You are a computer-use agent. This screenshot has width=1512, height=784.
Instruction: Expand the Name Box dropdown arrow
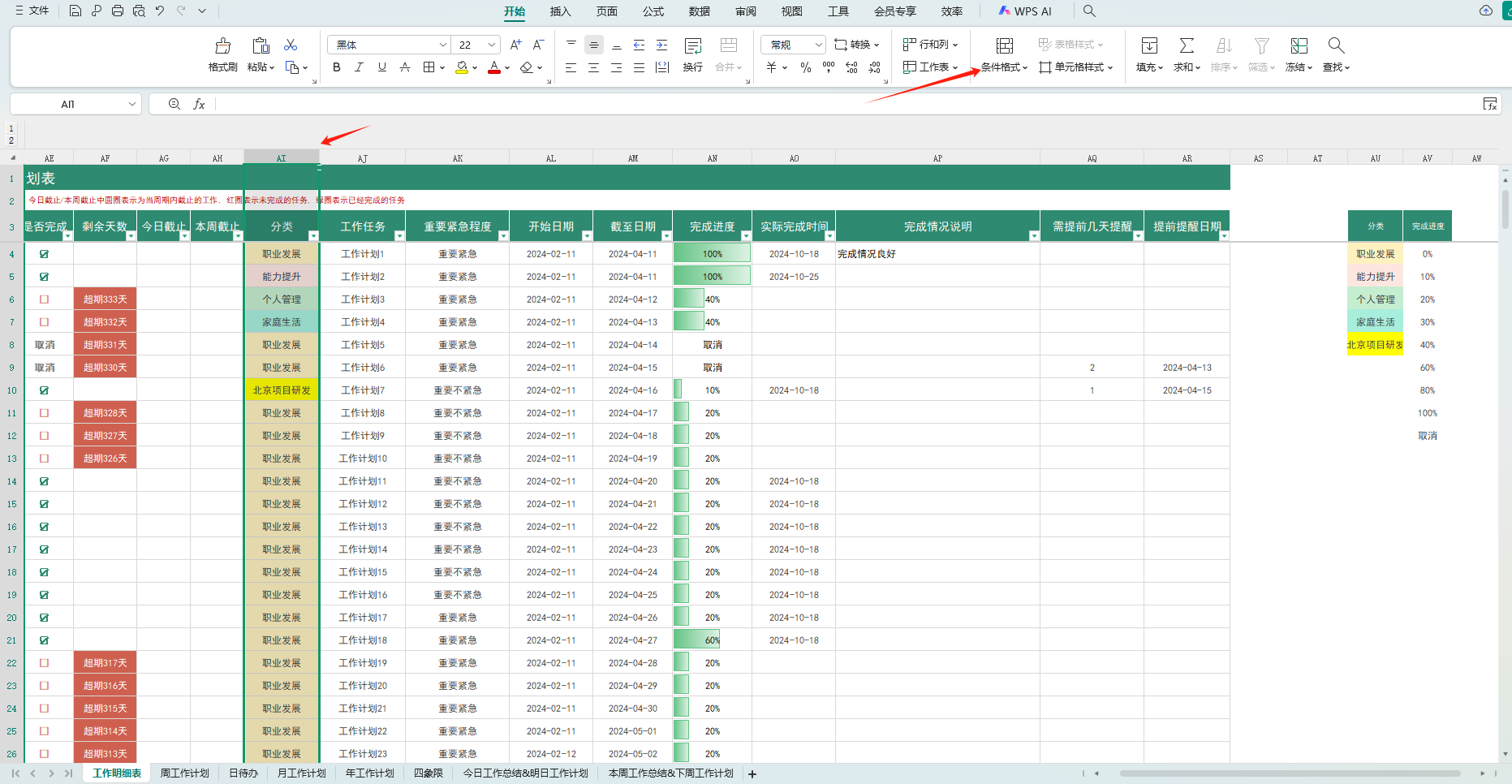pos(132,104)
